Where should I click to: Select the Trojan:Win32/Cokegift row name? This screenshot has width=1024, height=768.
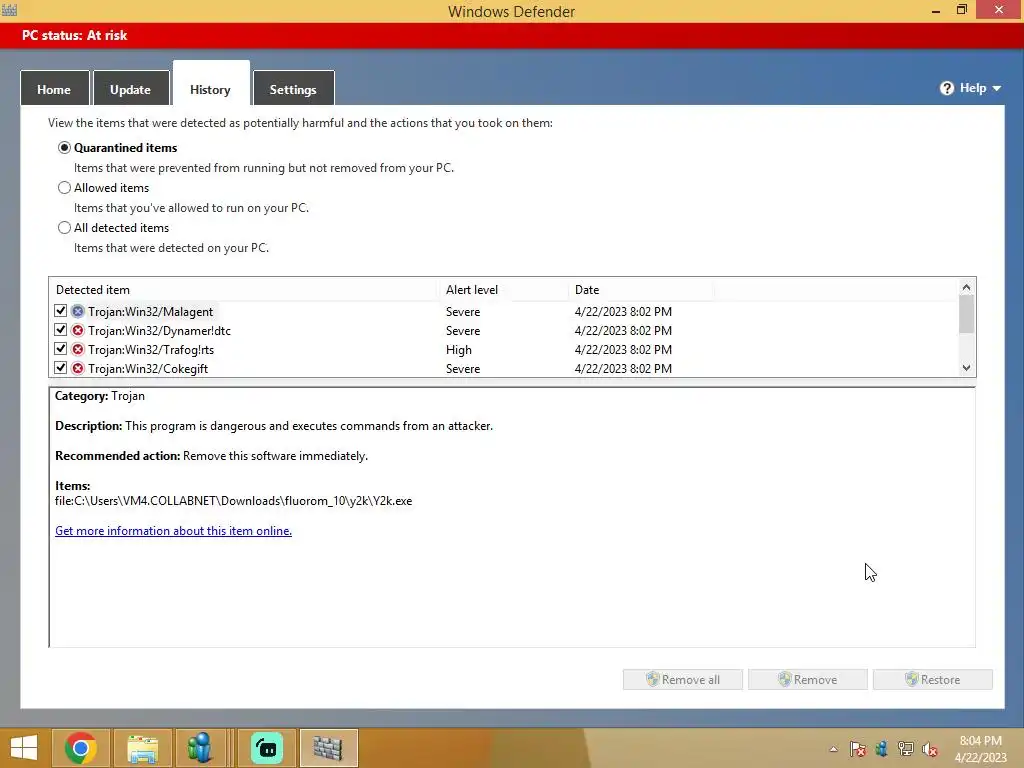[x=148, y=368]
